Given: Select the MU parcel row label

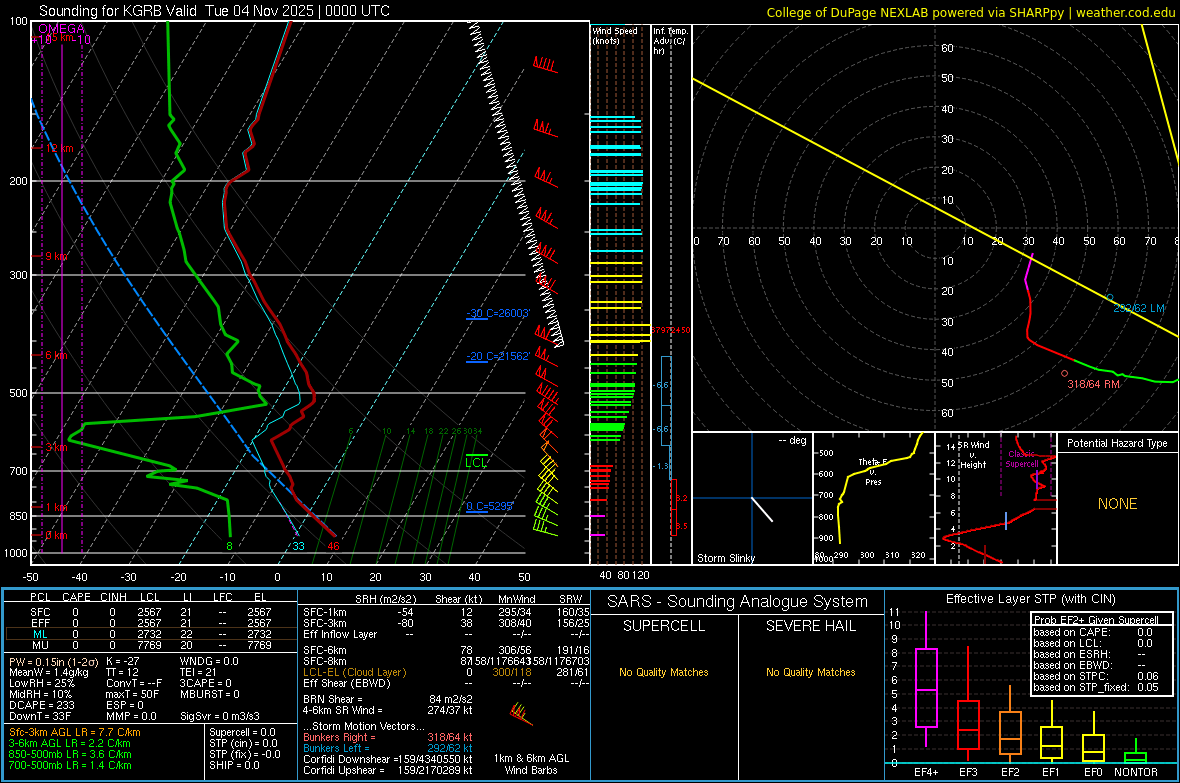Looking at the screenshot, I should pos(40,645).
